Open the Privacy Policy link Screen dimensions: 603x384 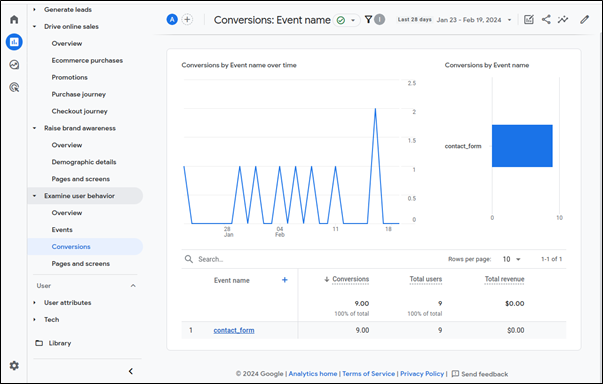coord(422,374)
